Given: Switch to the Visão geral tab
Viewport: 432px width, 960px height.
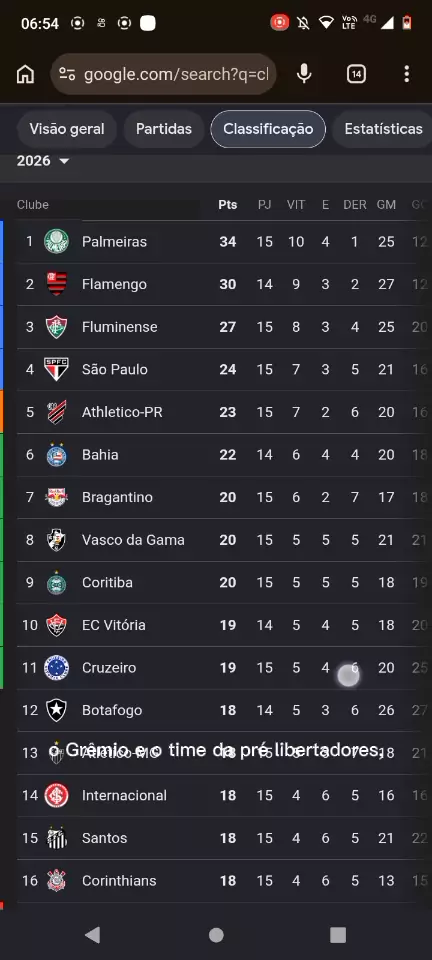Looking at the screenshot, I should click(x=67, y=129).
